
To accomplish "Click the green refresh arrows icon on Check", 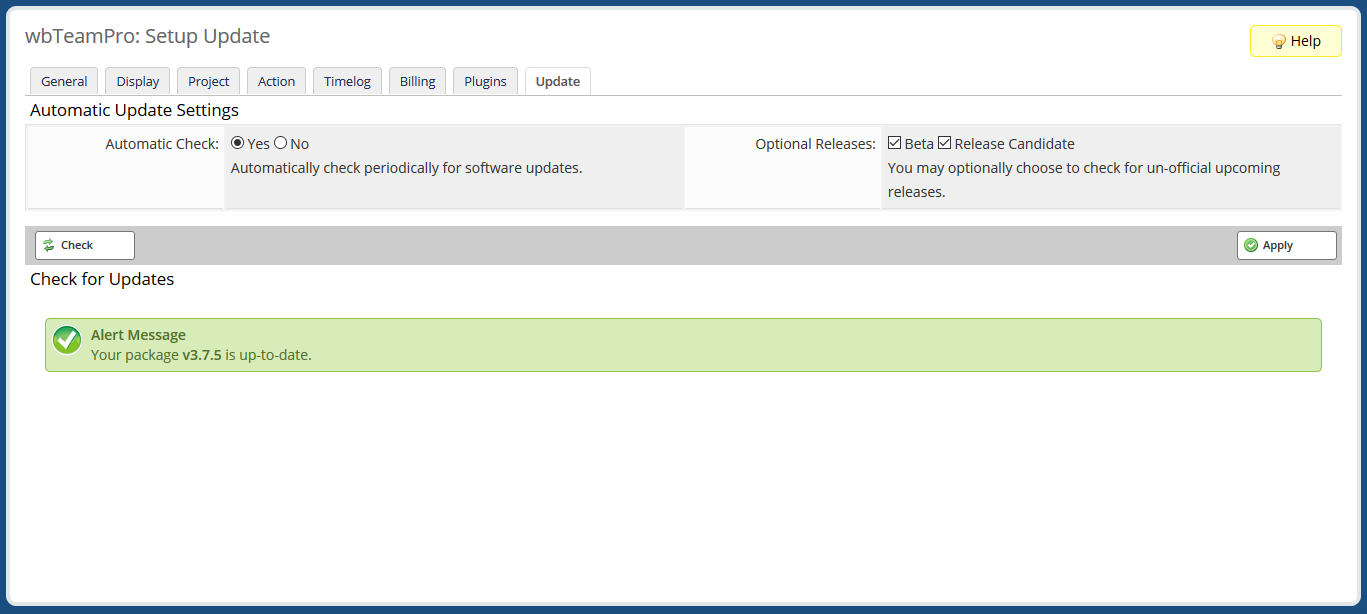I will click(48, 245).
